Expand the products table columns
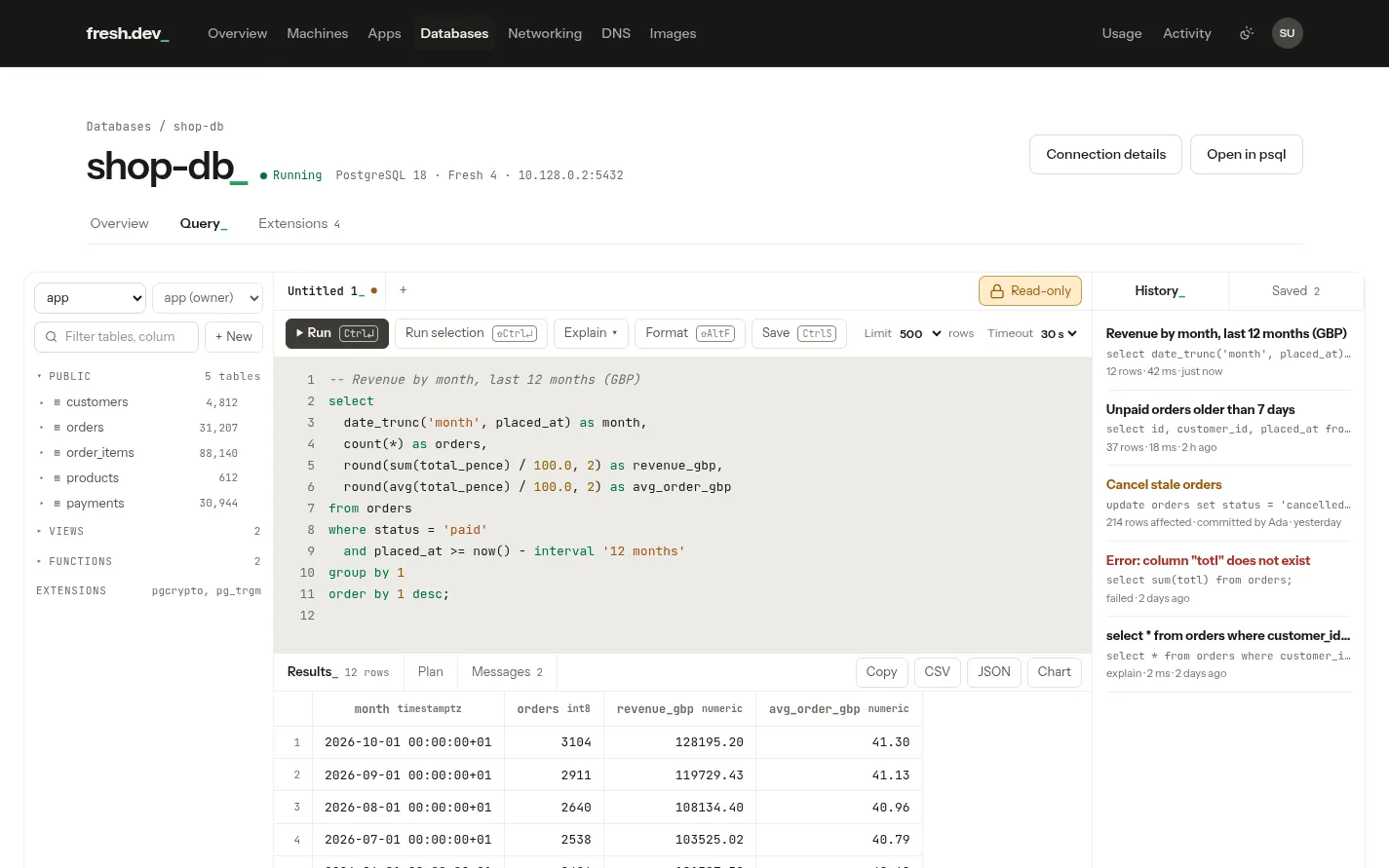The image size is (1389, 868). (41, 478)
